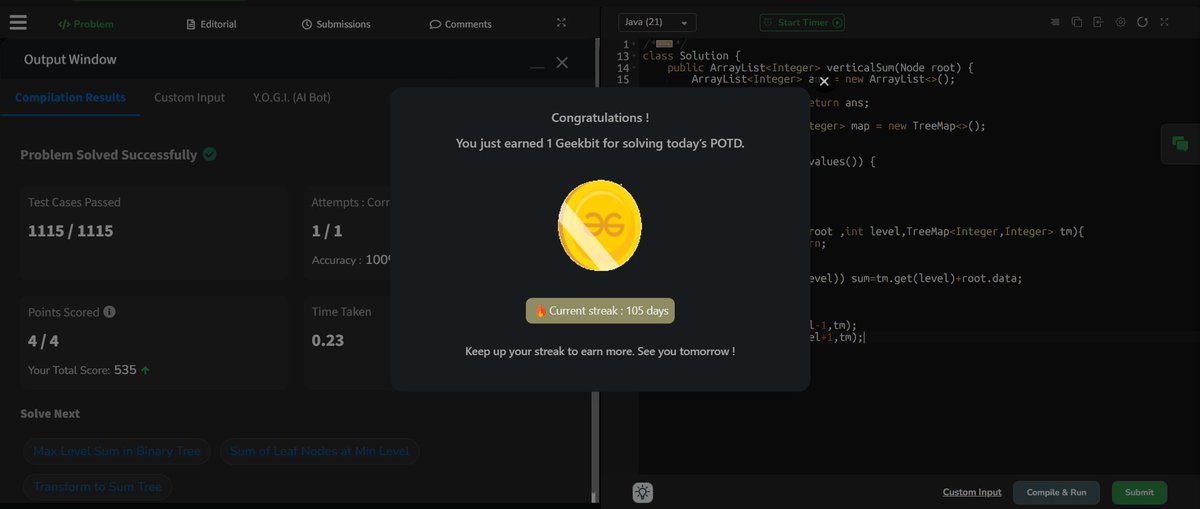Select the Compilation Results tab
This screenshot has width=1200, height=509.
70,97
